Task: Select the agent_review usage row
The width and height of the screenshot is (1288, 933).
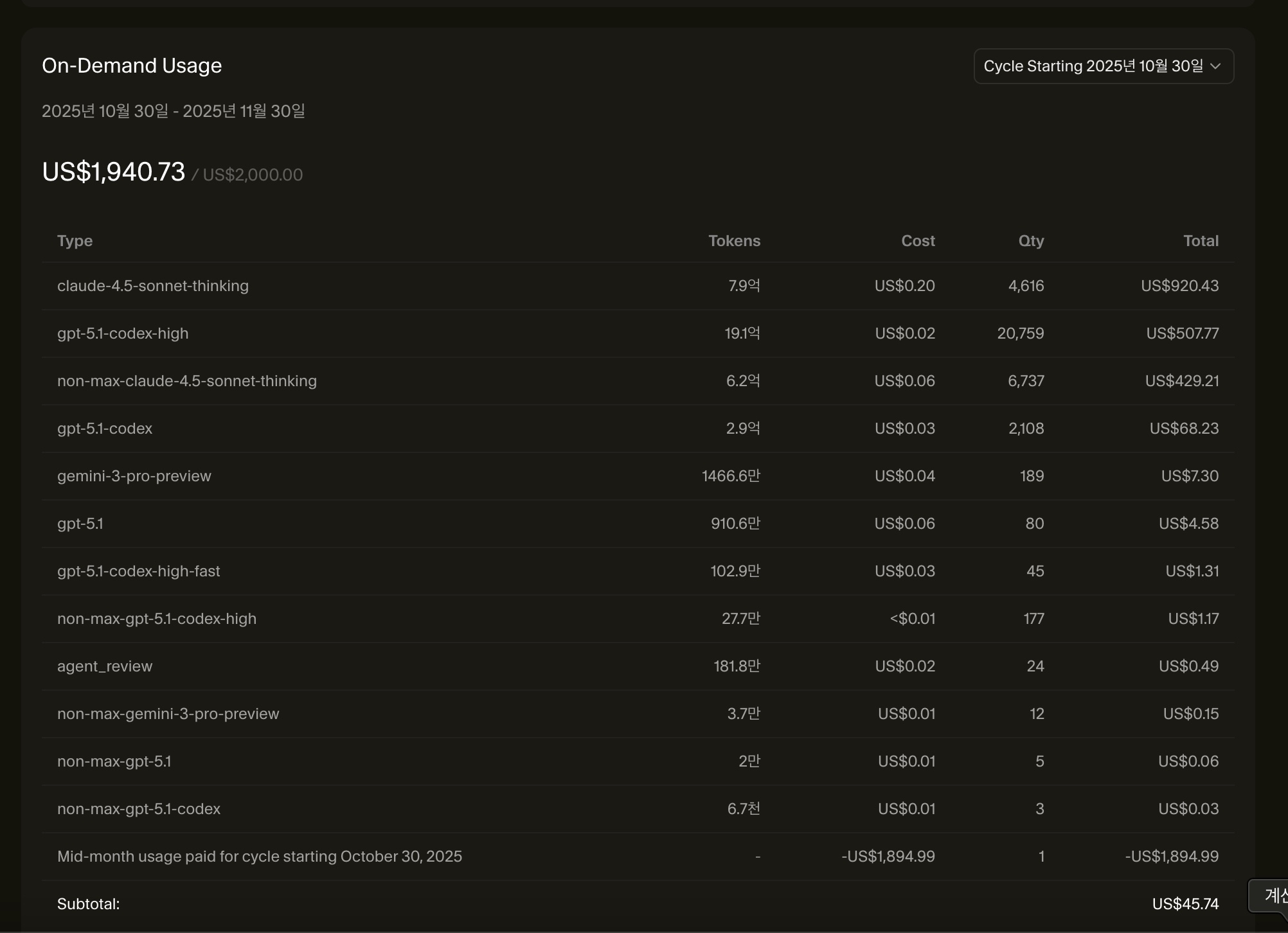Action: 105,666
